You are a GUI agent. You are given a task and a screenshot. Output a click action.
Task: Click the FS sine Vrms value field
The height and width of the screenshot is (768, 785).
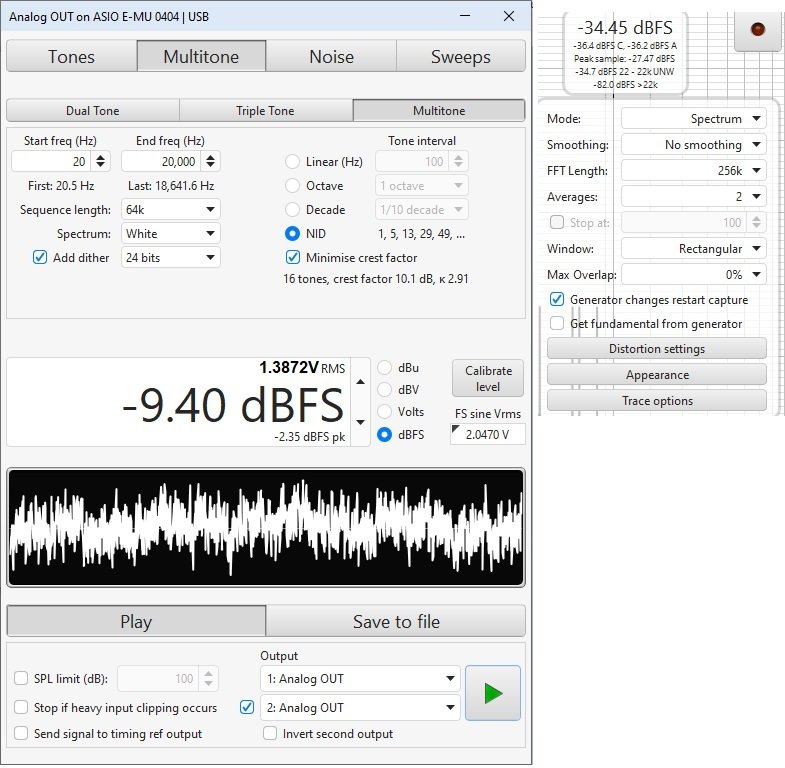(x=488, y=434)
